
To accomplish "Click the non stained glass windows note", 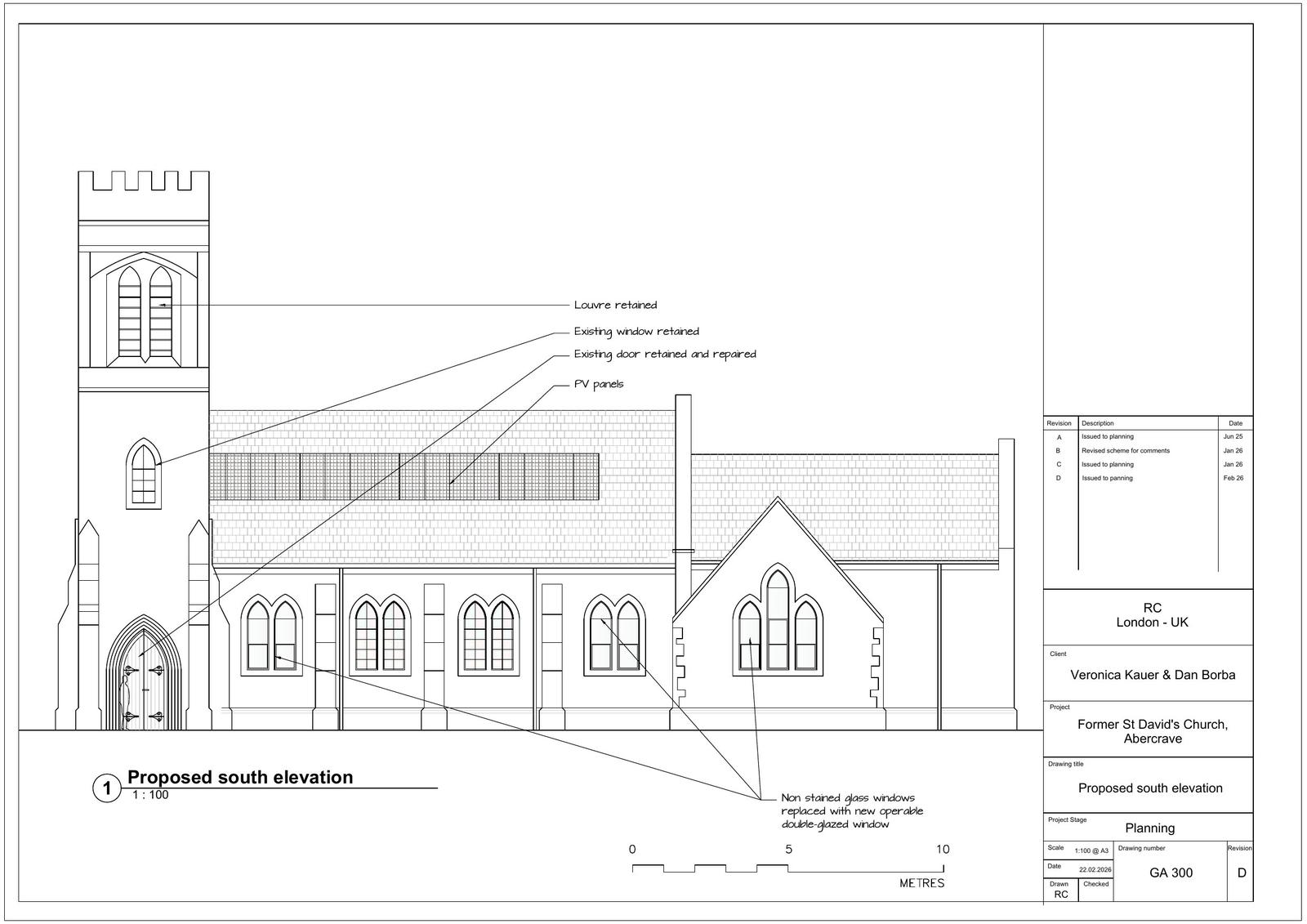I will pyautogui.click(x=852, y=811).
